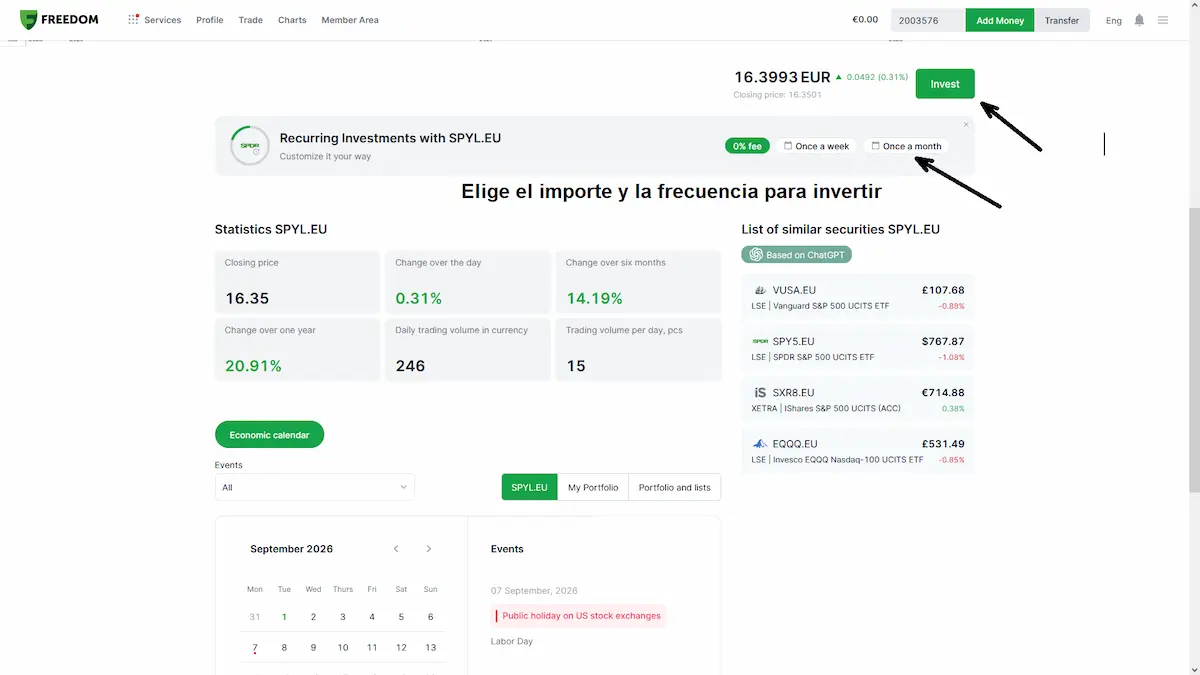Click the ChatGPT logo on the badge
The image size is (1200, 675).
coord(756,255)
